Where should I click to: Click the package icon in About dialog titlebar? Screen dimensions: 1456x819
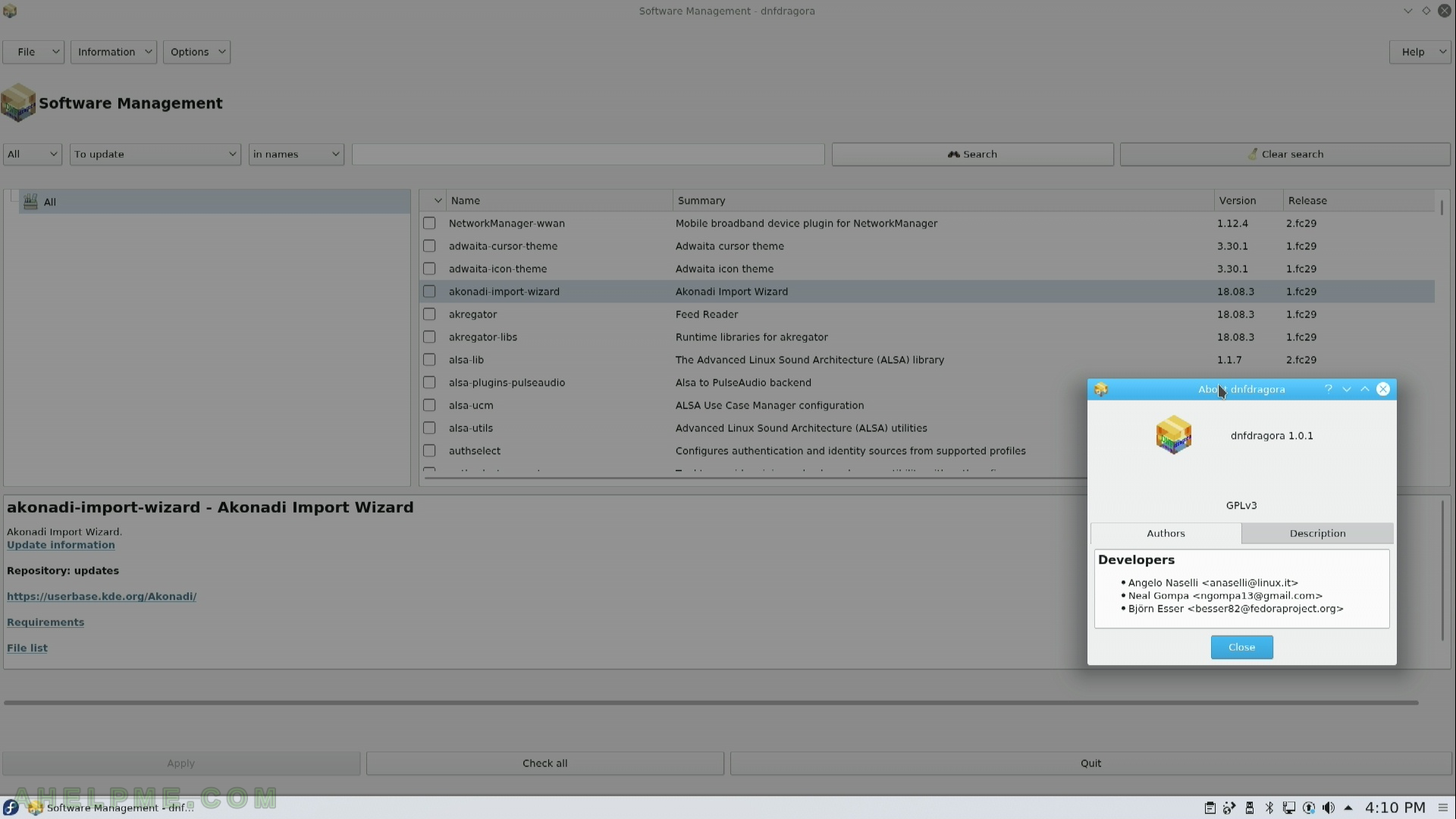coord(1101,389)
